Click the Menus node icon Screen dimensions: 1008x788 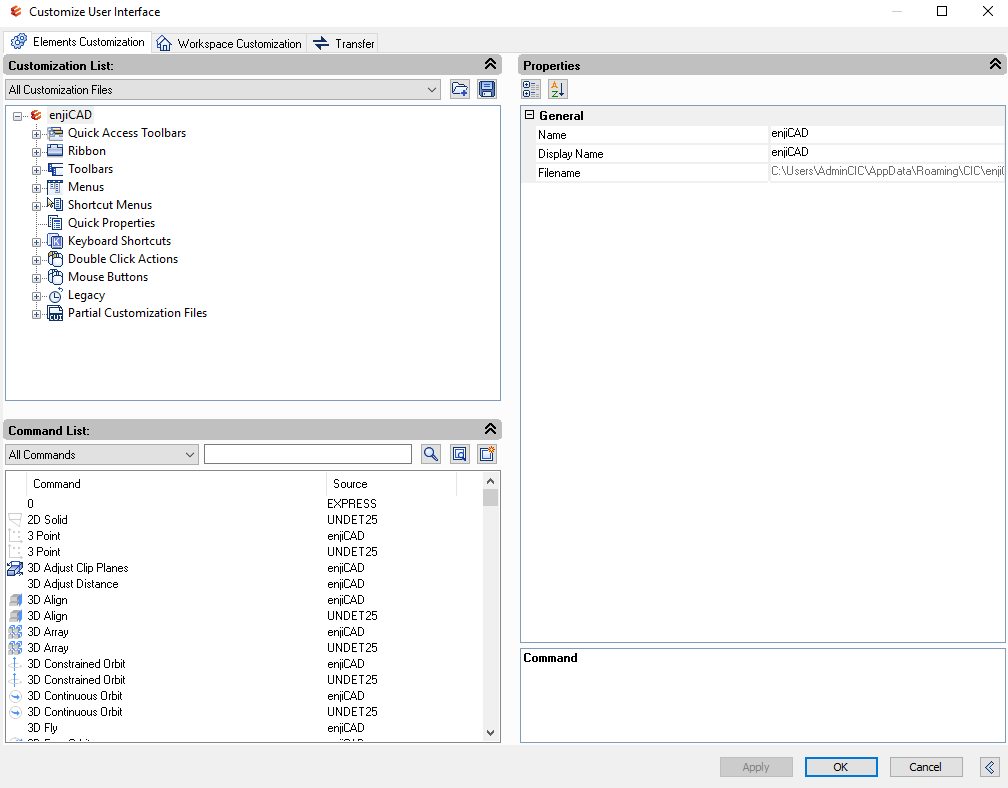55,187
